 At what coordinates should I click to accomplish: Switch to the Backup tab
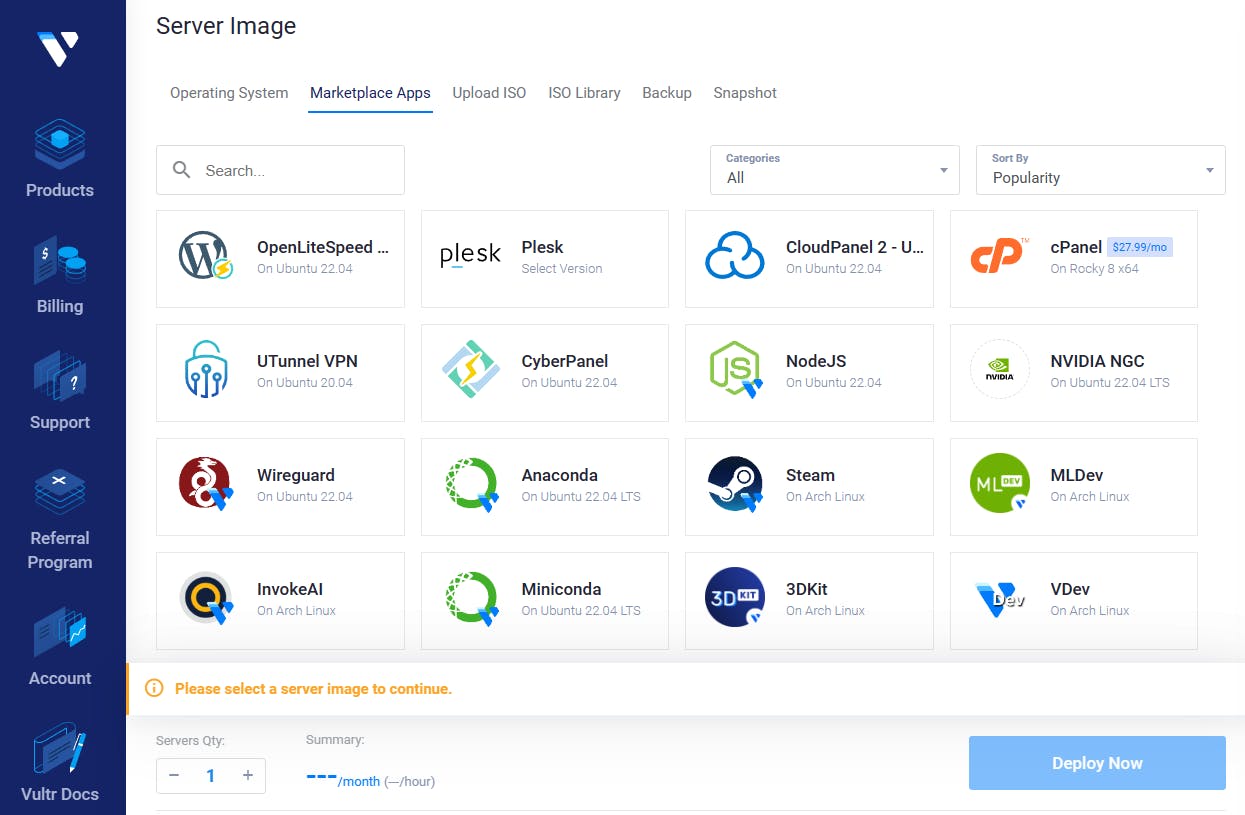tap(667, 93)
